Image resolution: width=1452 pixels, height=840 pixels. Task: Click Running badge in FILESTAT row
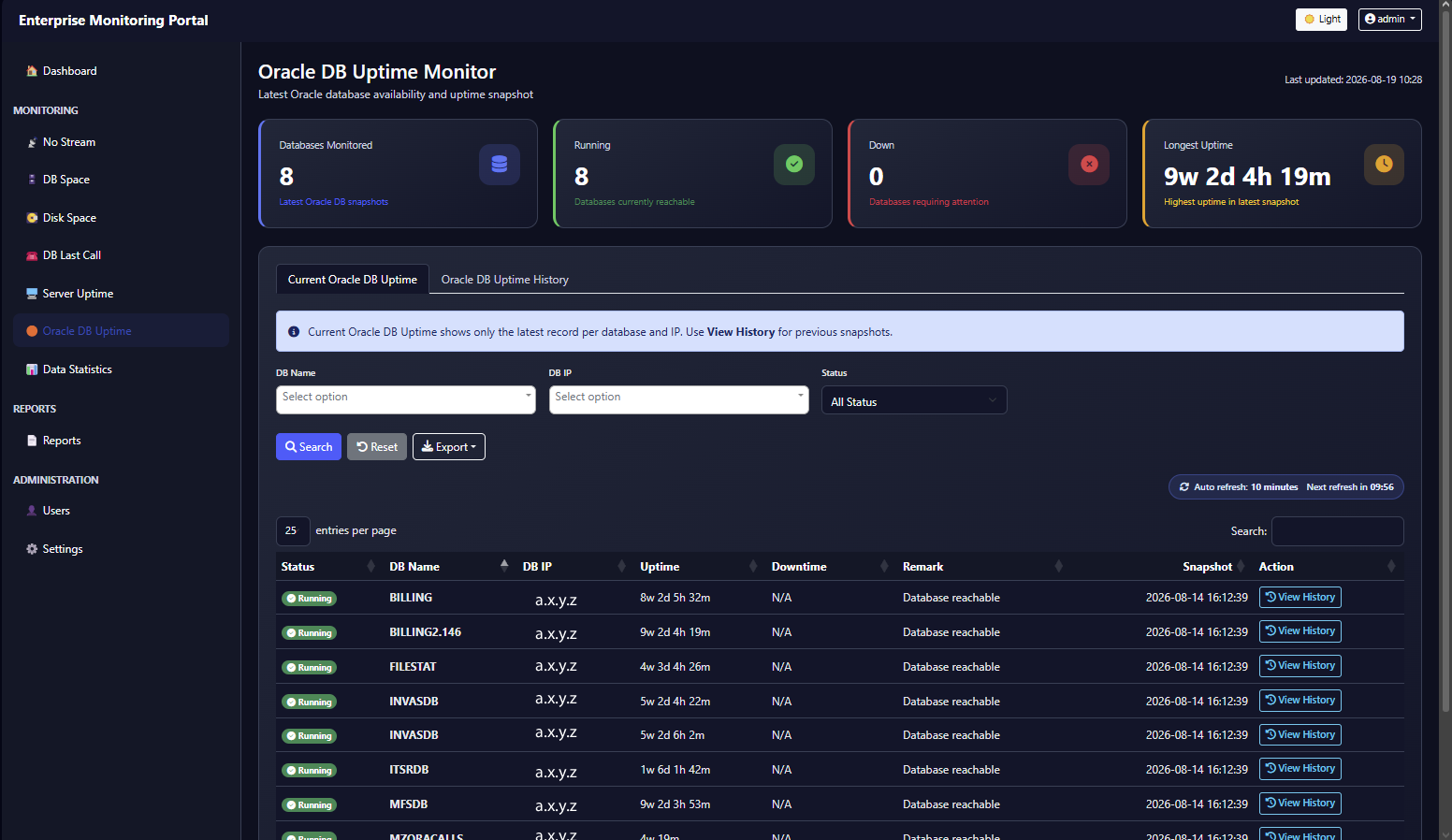coord(310,668)
